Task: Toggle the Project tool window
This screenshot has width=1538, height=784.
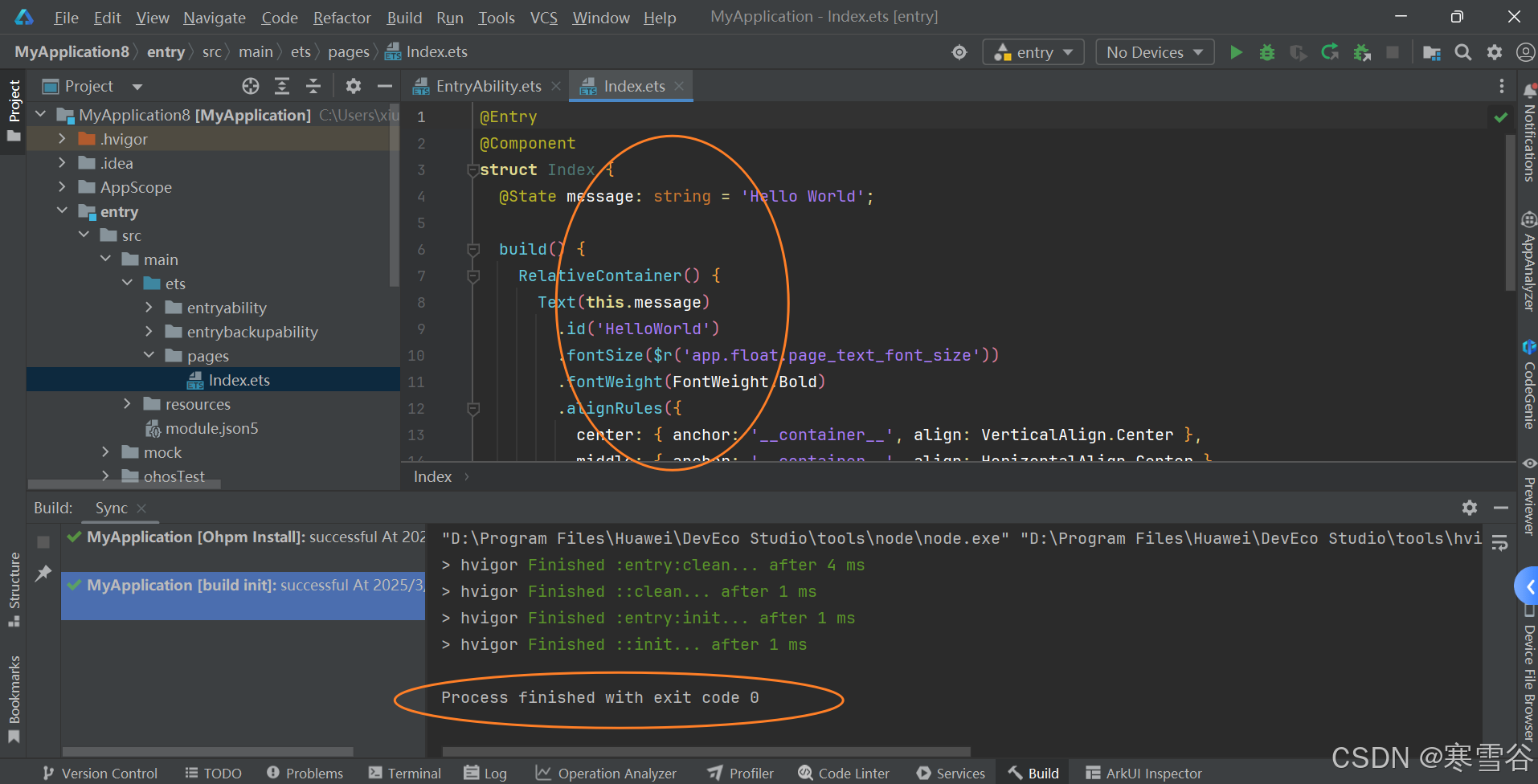Action: pyautogui.click(x=14, y=110)
